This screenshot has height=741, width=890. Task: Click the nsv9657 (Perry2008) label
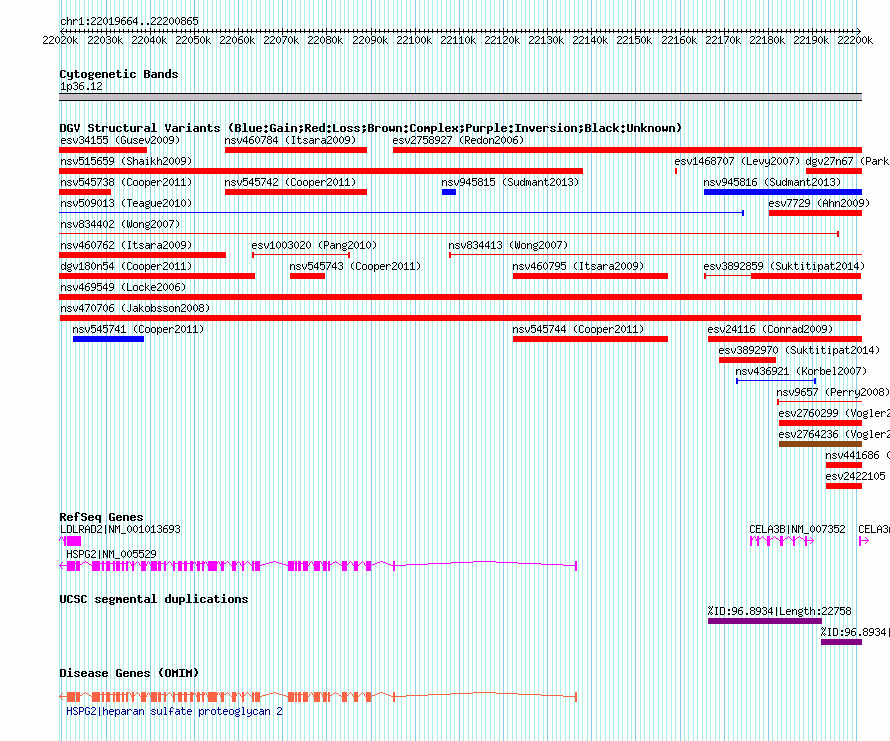(x=833, y=392)
